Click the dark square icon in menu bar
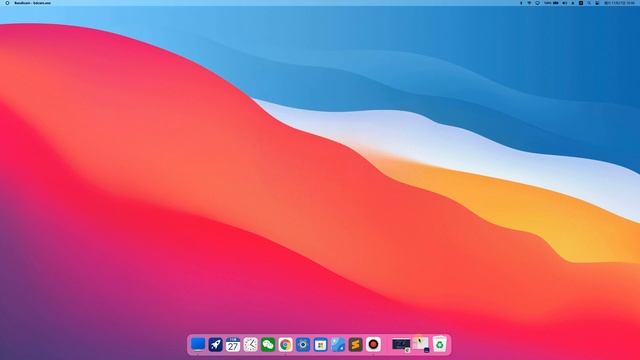This screenshot has width=640, height=360. coord(581,3)
